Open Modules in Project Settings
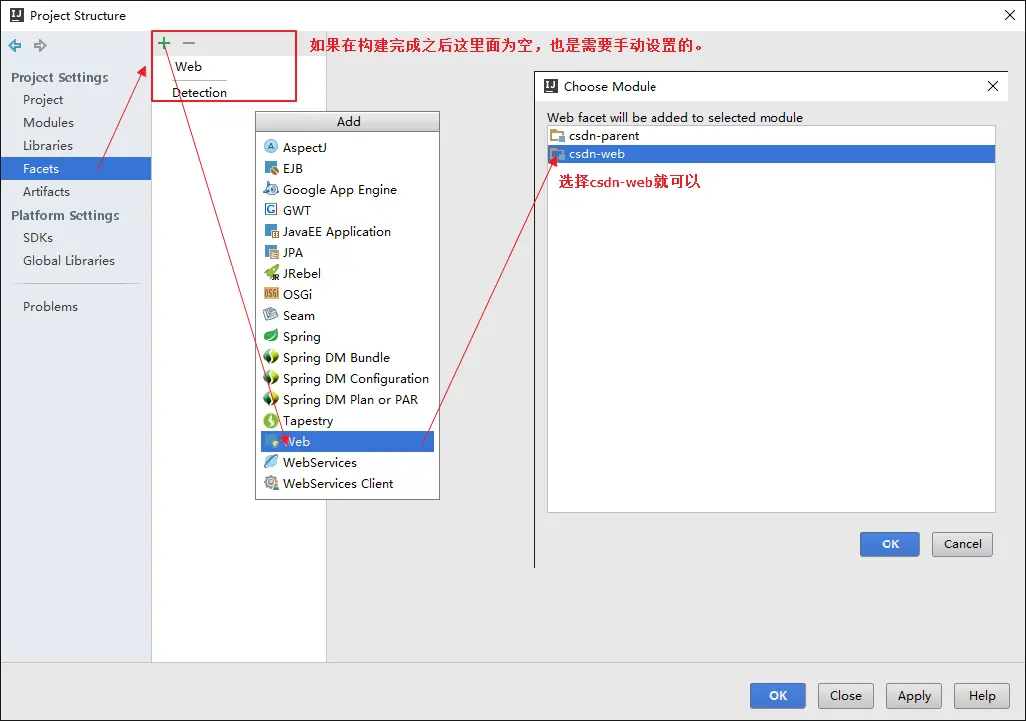The height and width of the screenshot is (721, 1026). tap(47, 122)
